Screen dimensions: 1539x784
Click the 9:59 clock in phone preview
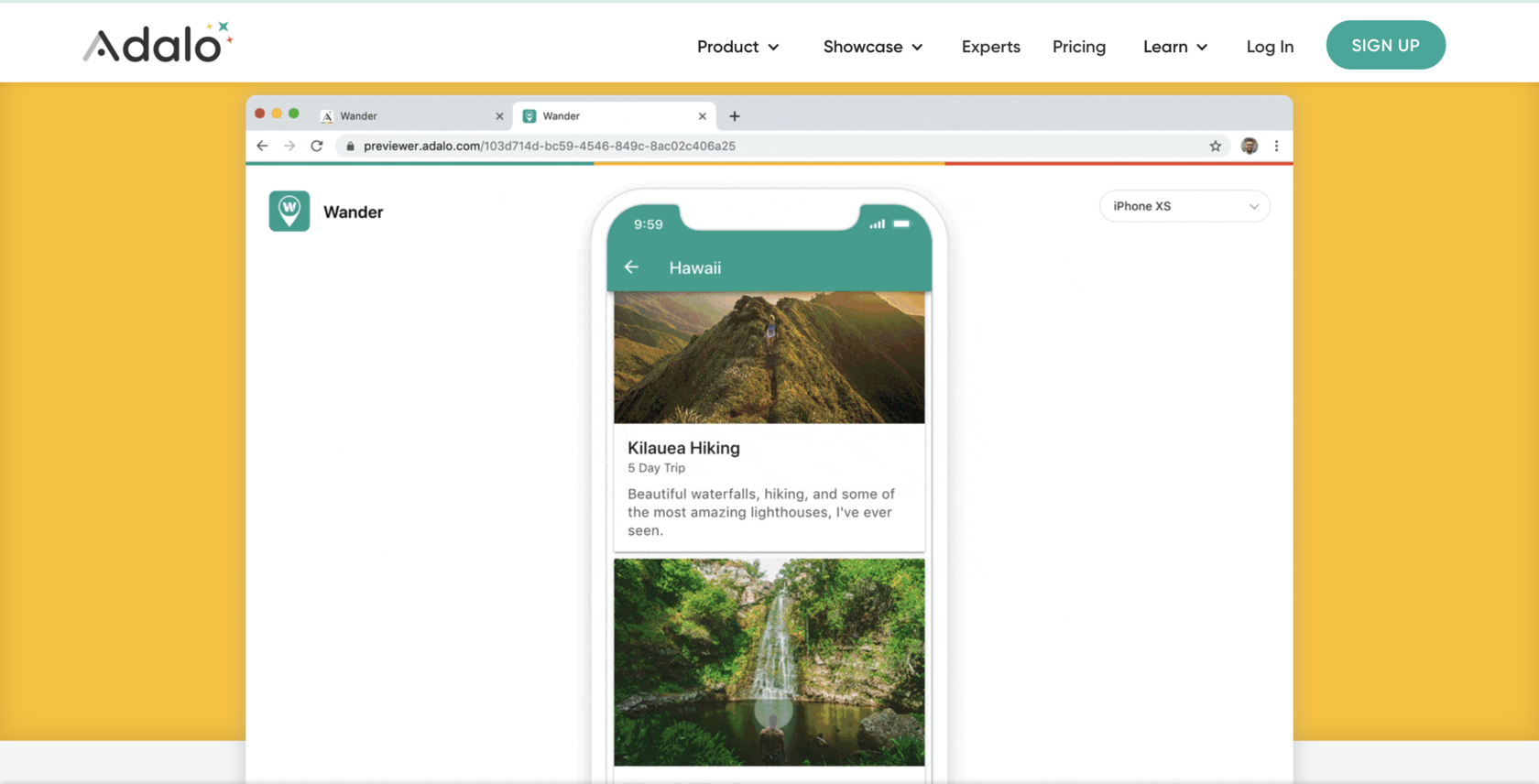click(x=648, y=224)
